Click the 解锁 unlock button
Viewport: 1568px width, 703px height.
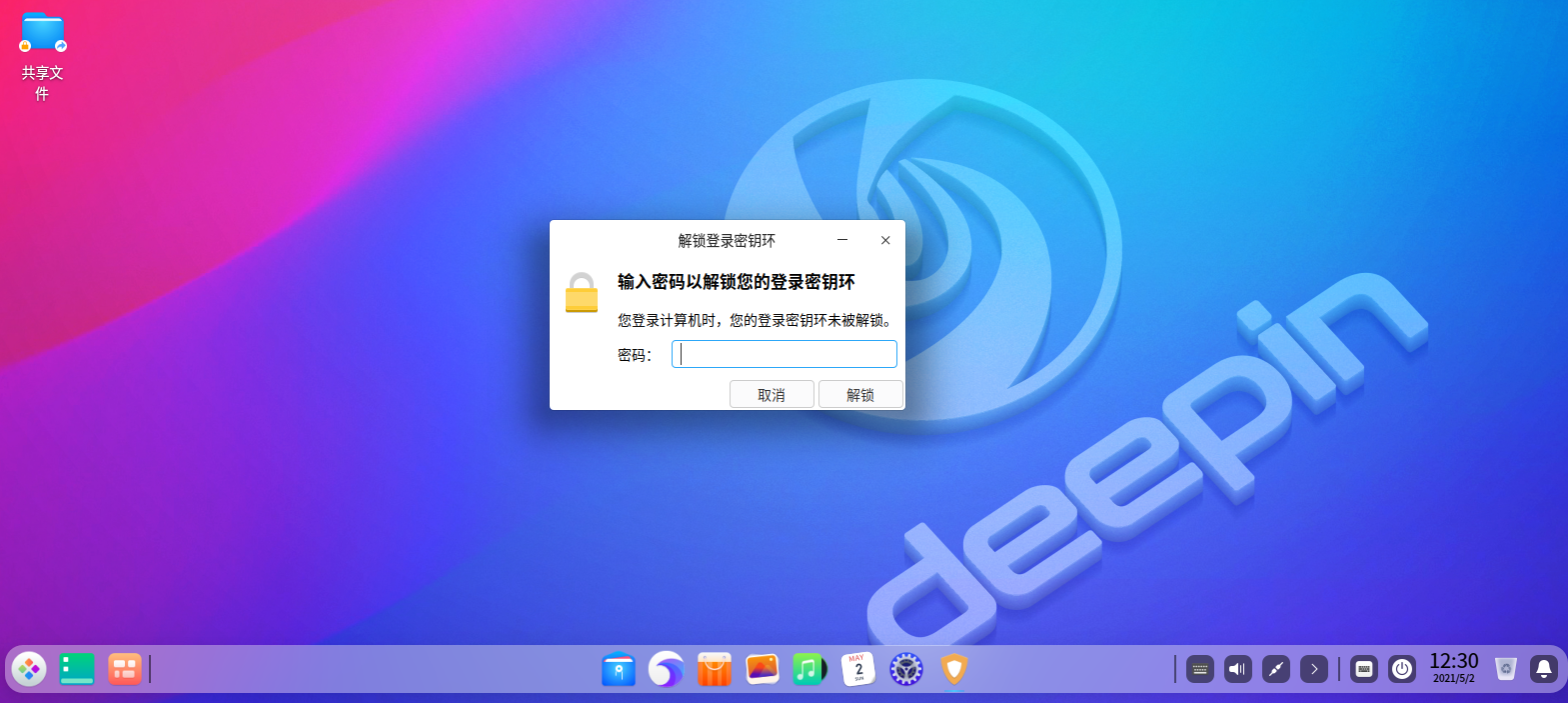[860, 394]
